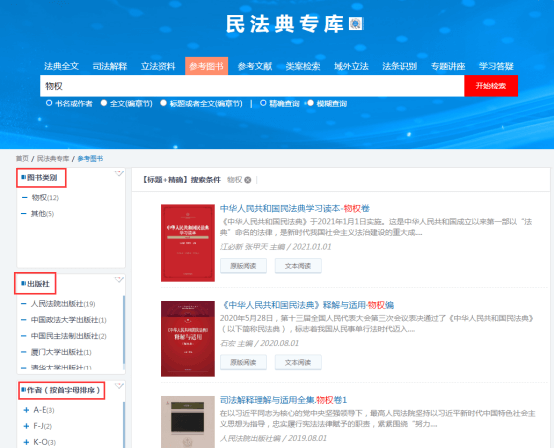Collapse the 图书类别 panel arrow
The image size is (554, 448).
119,173
